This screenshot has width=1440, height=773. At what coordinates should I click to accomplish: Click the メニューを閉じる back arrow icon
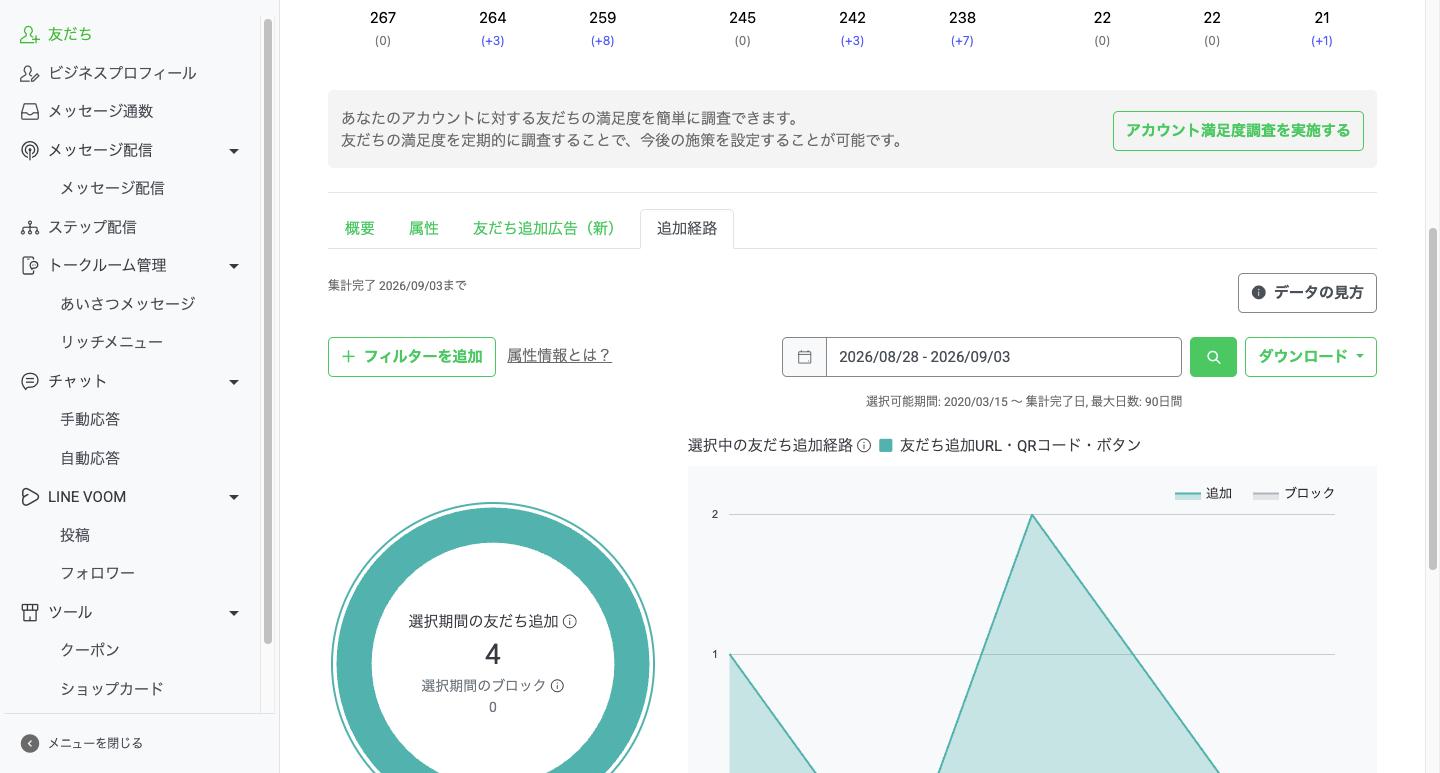(30, 743)
